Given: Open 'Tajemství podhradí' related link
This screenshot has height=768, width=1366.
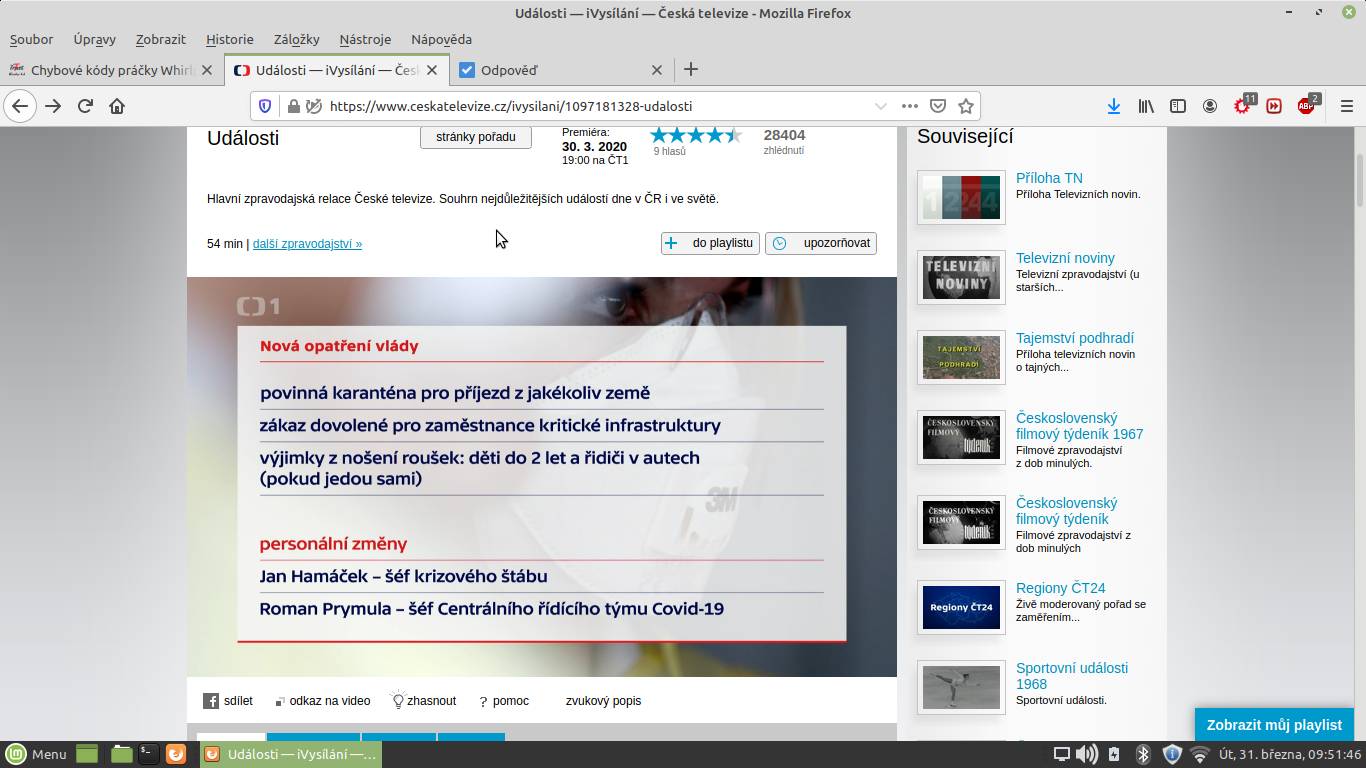Looking at the screenshot, I should 1075,338.
